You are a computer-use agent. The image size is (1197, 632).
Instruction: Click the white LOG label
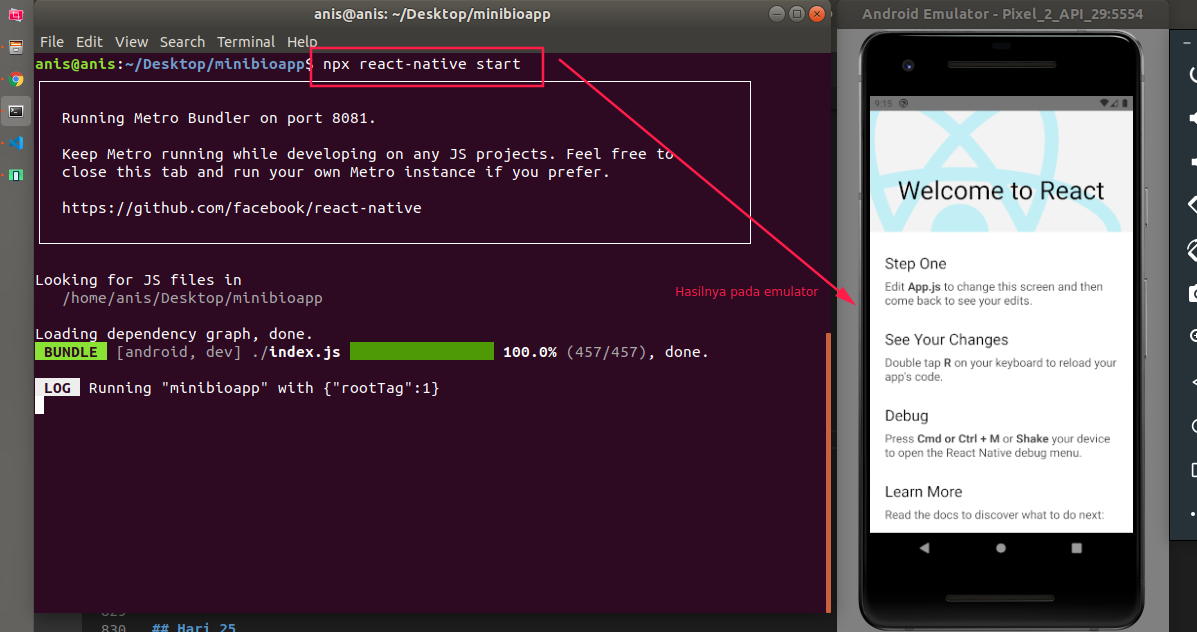click(x=57, y=388)
